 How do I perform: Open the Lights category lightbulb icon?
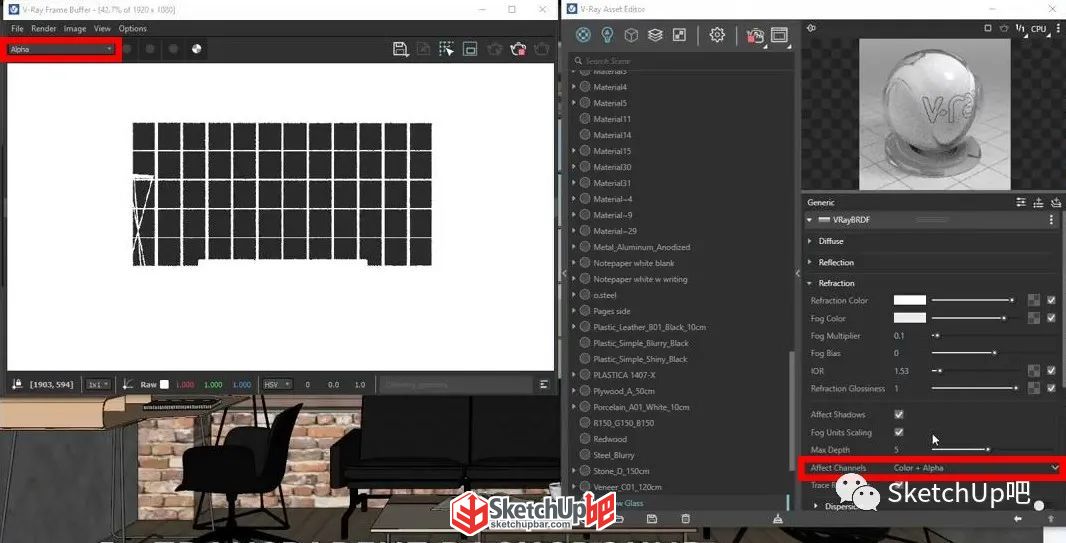607,35
